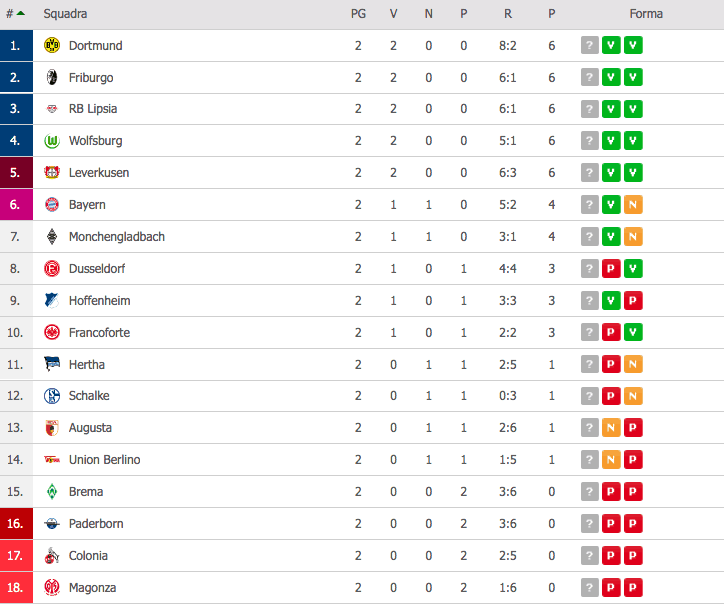
Task: Click Paderborn's grey question mark badge
Action: pos(590,524)
